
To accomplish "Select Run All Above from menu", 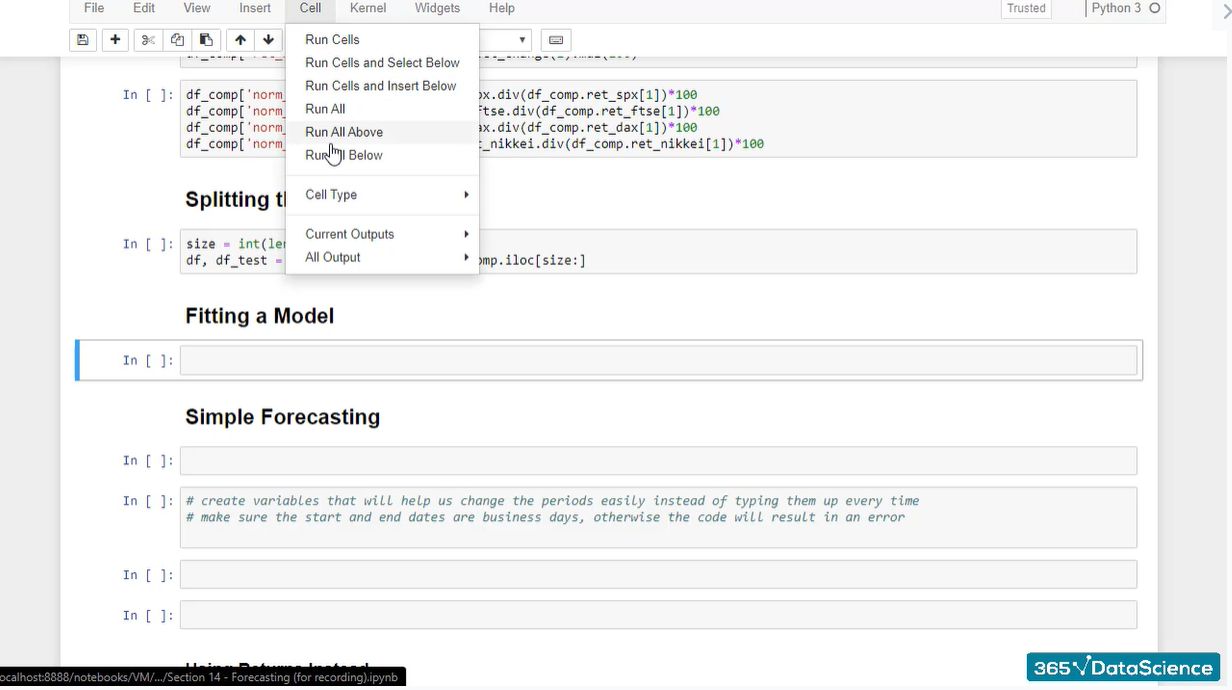I will (344, 132).
